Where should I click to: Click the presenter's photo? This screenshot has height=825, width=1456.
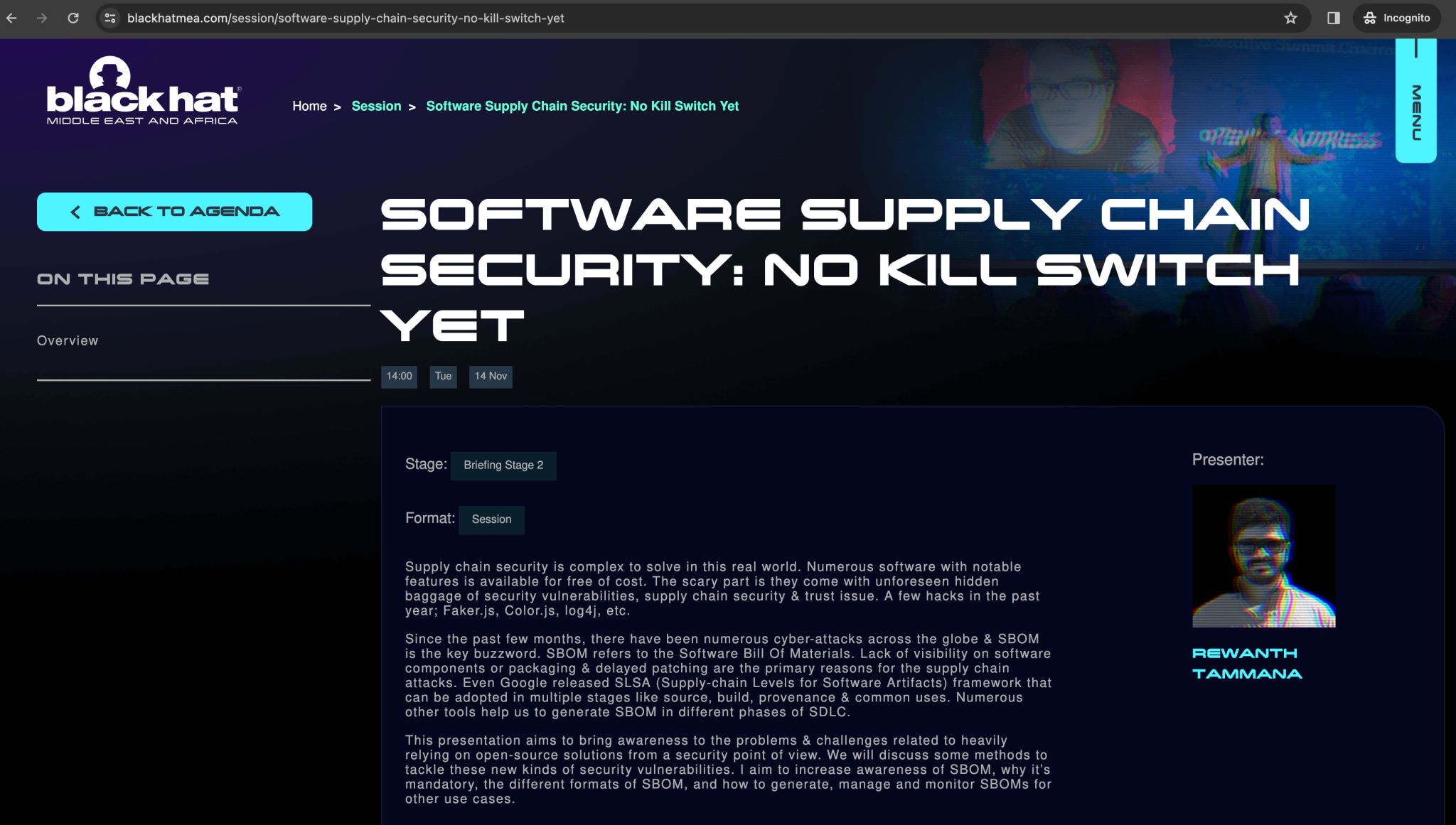point(1263,555)
